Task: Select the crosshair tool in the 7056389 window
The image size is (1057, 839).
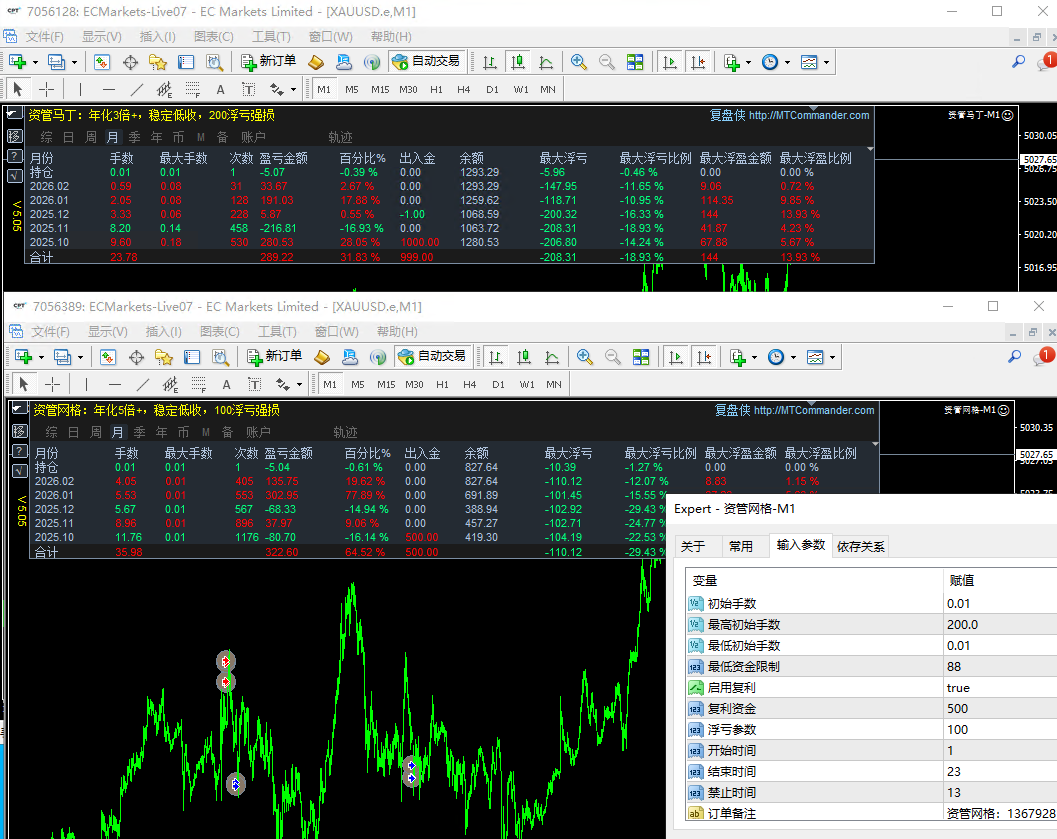Action: click(x=52, y=384)
